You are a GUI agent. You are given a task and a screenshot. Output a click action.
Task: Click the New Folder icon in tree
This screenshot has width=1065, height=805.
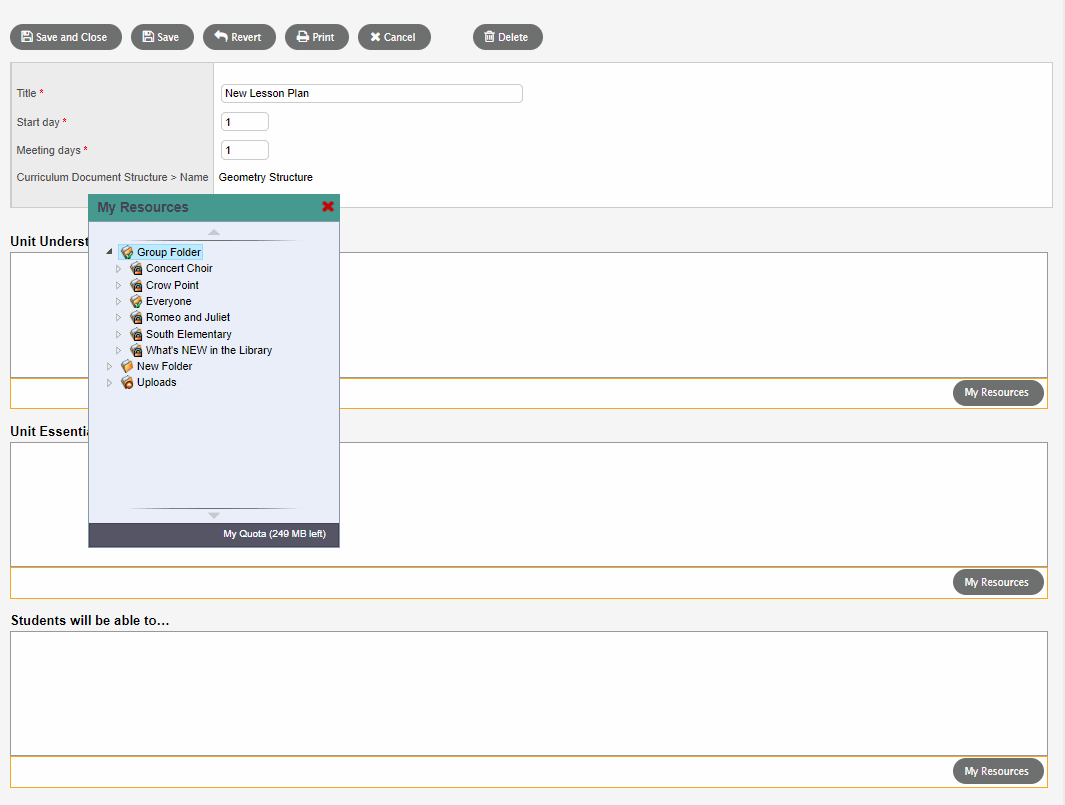(127, 367)
